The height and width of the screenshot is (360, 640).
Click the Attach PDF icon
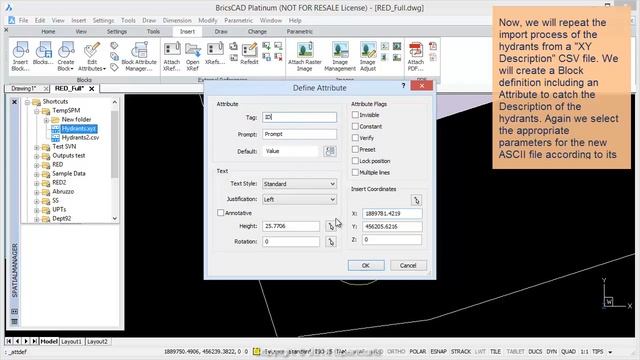tap(416, 56)
